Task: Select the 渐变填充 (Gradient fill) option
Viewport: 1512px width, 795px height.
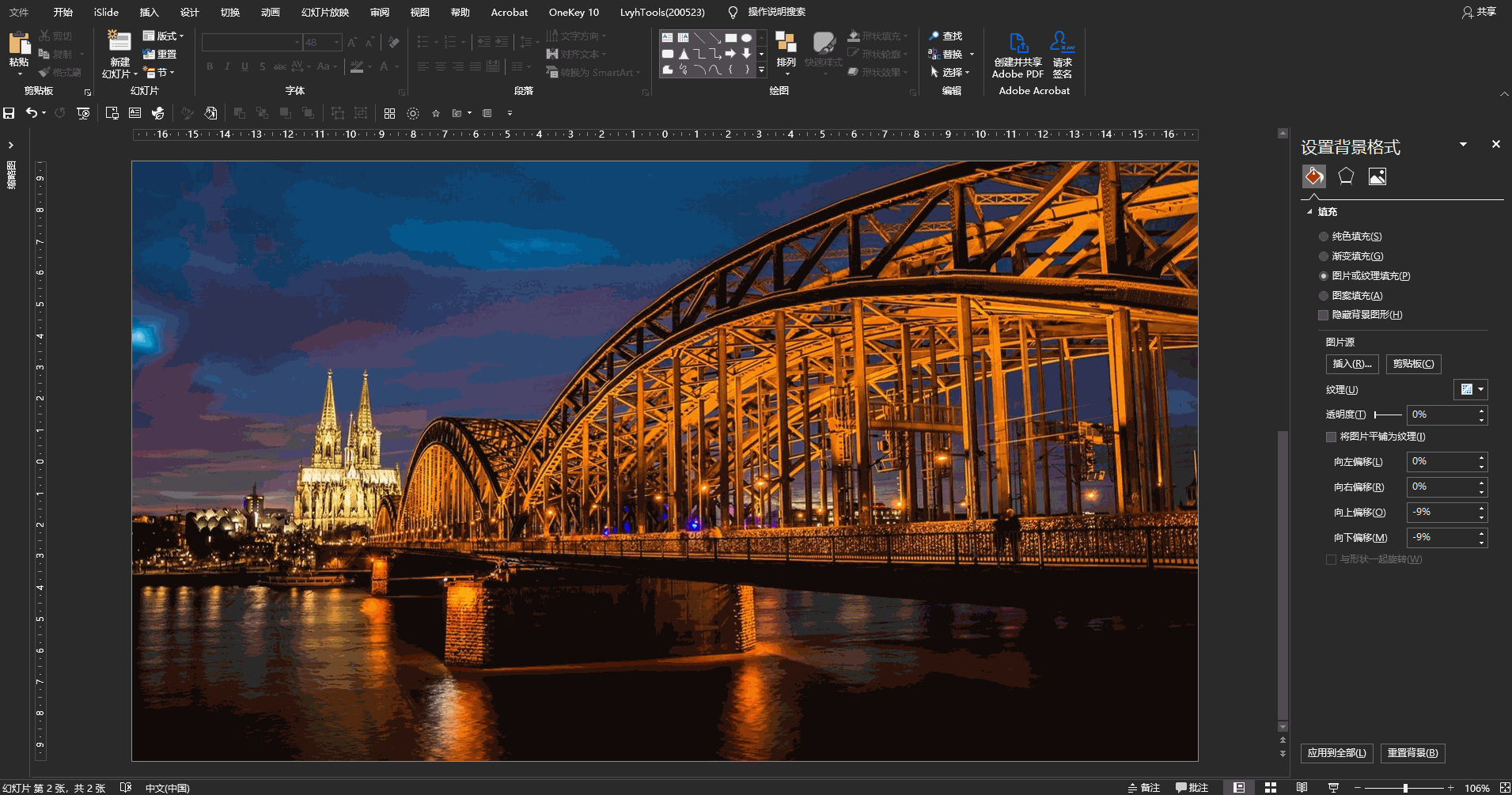Action: coord(1324,256)
